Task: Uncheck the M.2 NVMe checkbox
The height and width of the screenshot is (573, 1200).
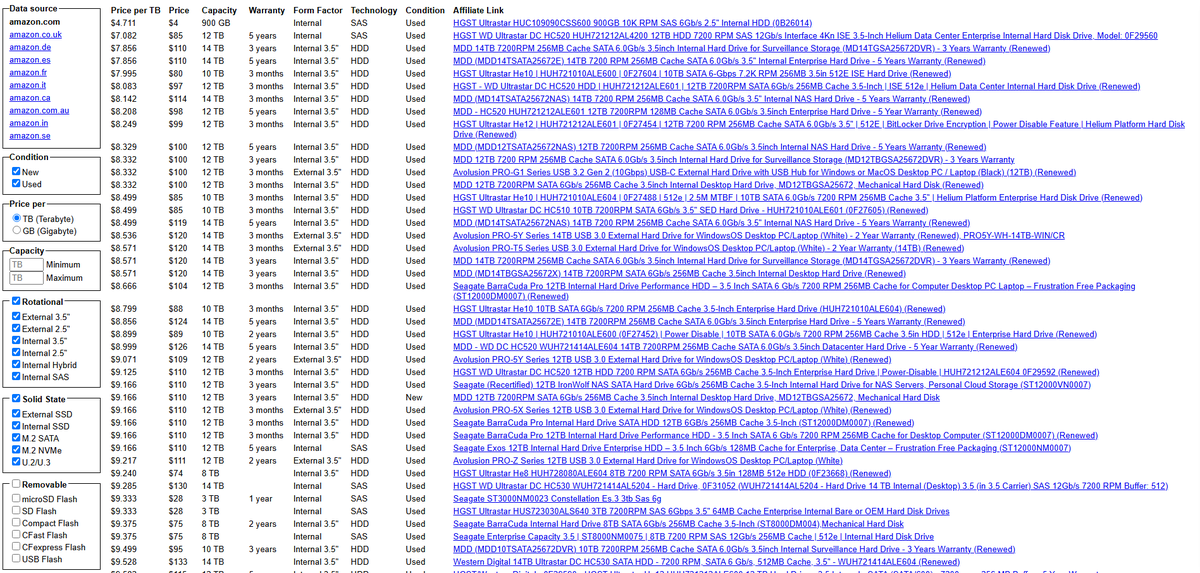Action: coord(16,450)
